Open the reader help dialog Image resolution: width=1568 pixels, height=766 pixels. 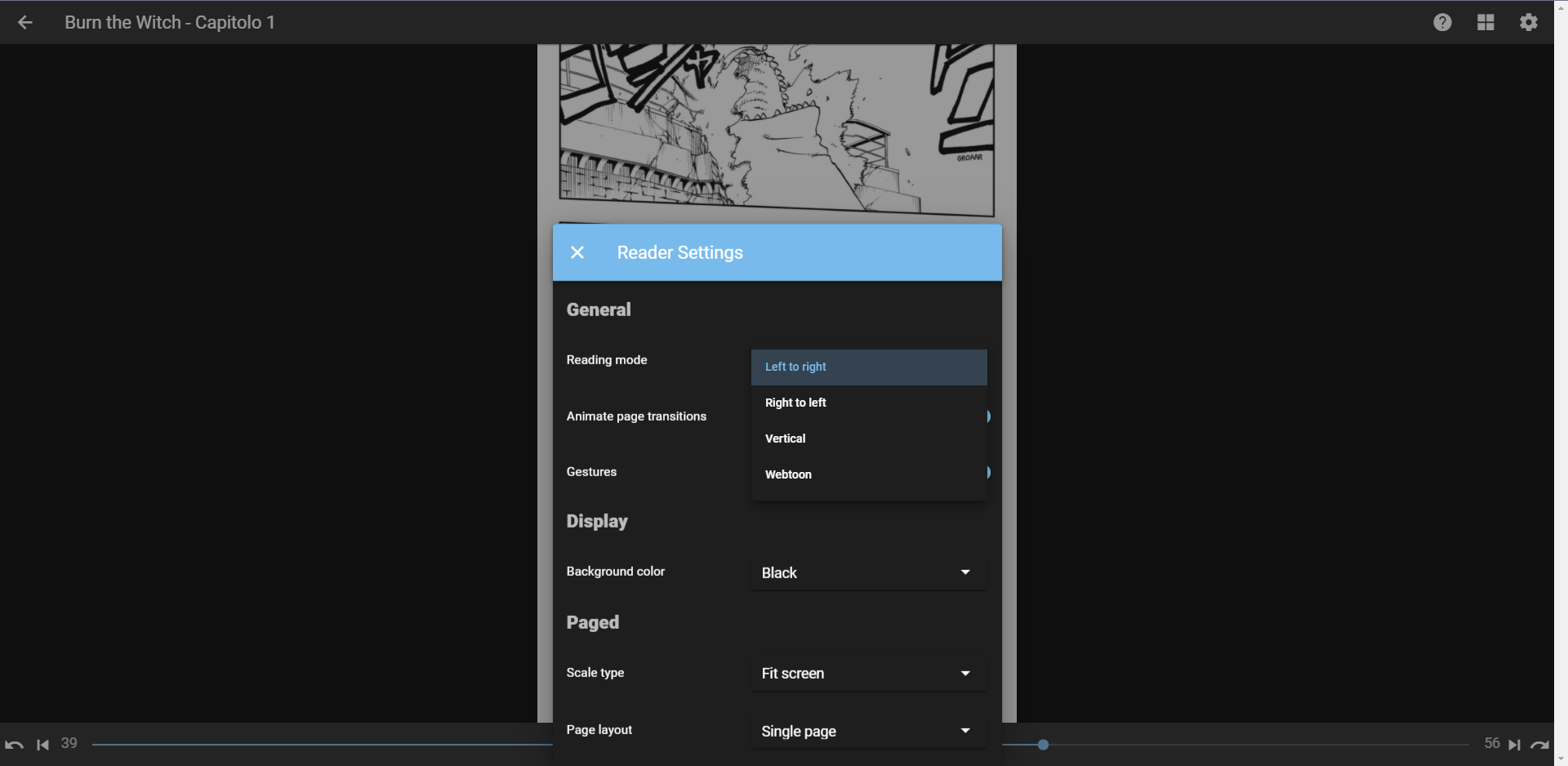1443,22
